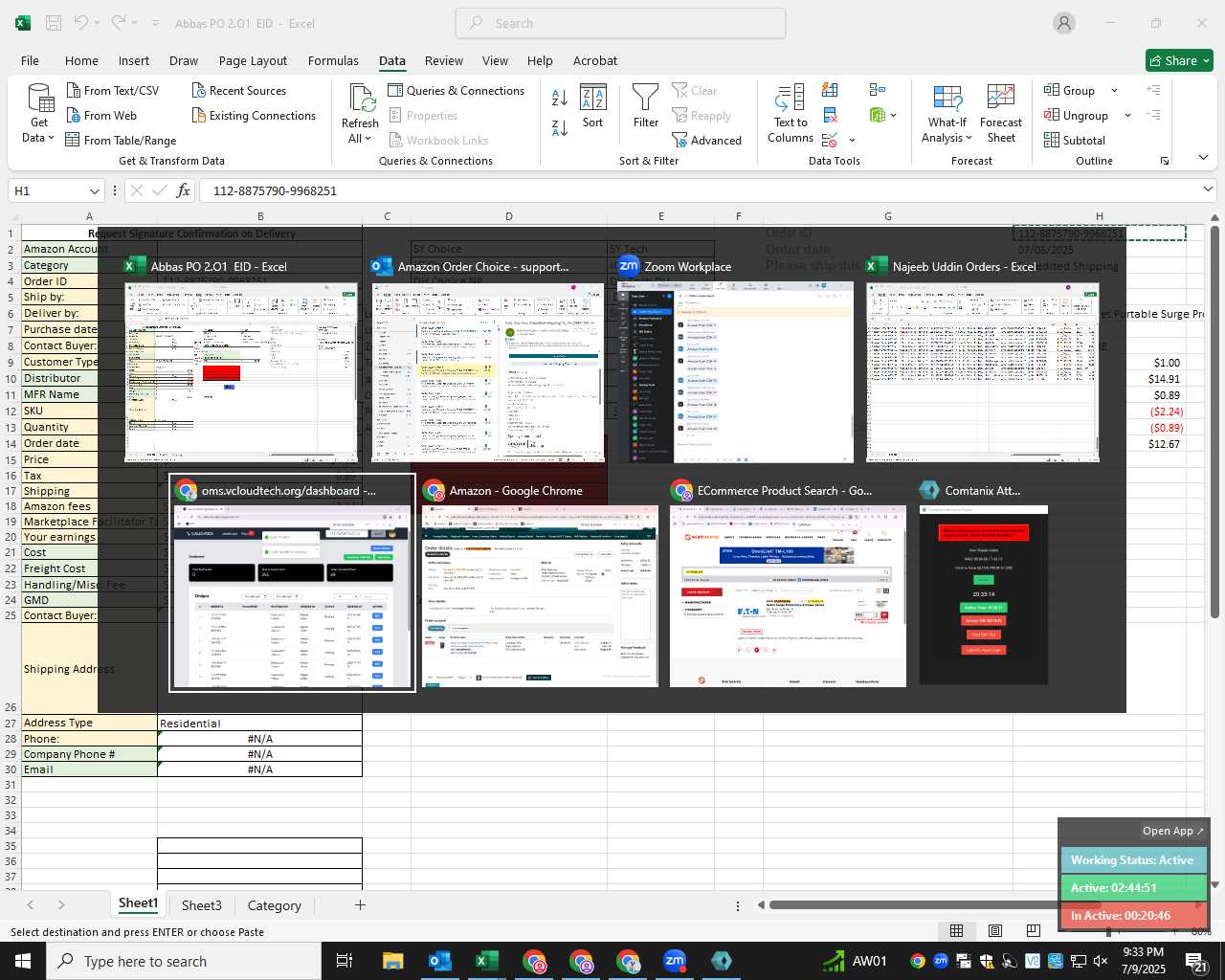Open Queries & Connections pane
Screen dimensions: 1225x980
(x=457, y=90)
